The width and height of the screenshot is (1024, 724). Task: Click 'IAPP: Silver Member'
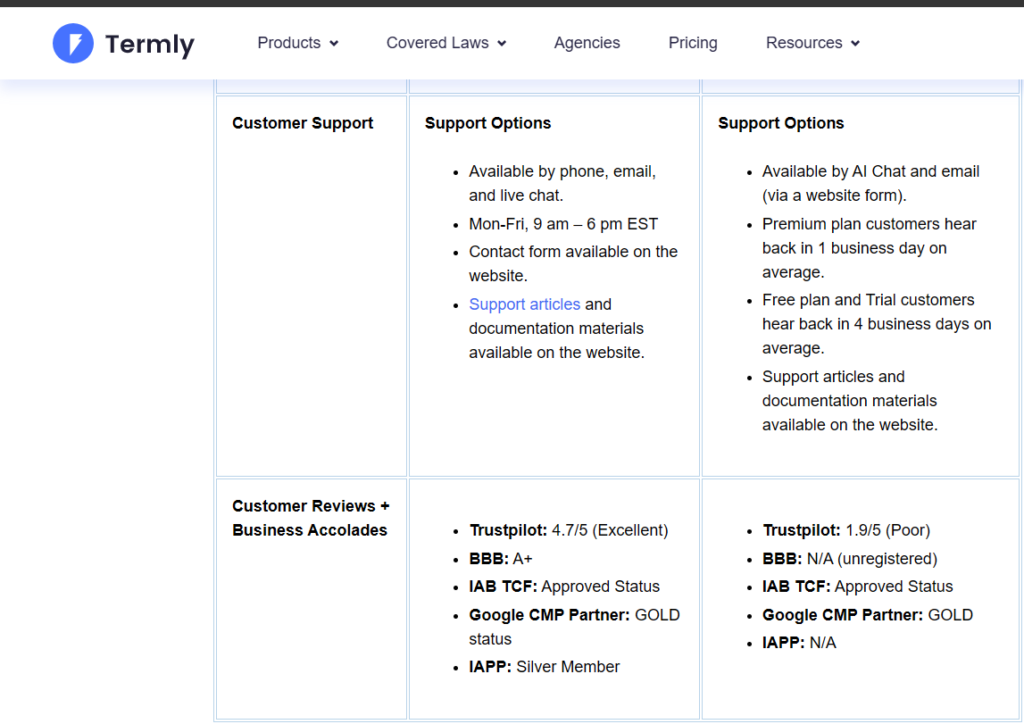tap(544, 667)
